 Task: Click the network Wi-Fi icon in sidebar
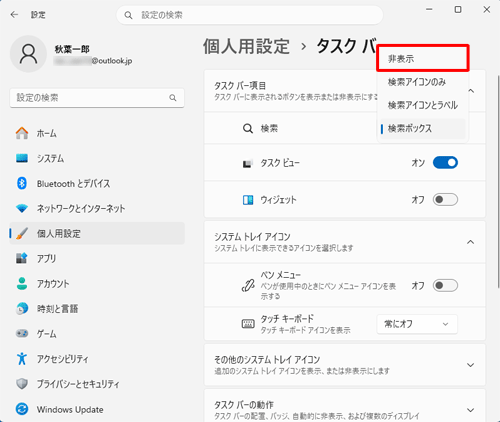click(22, 209)
